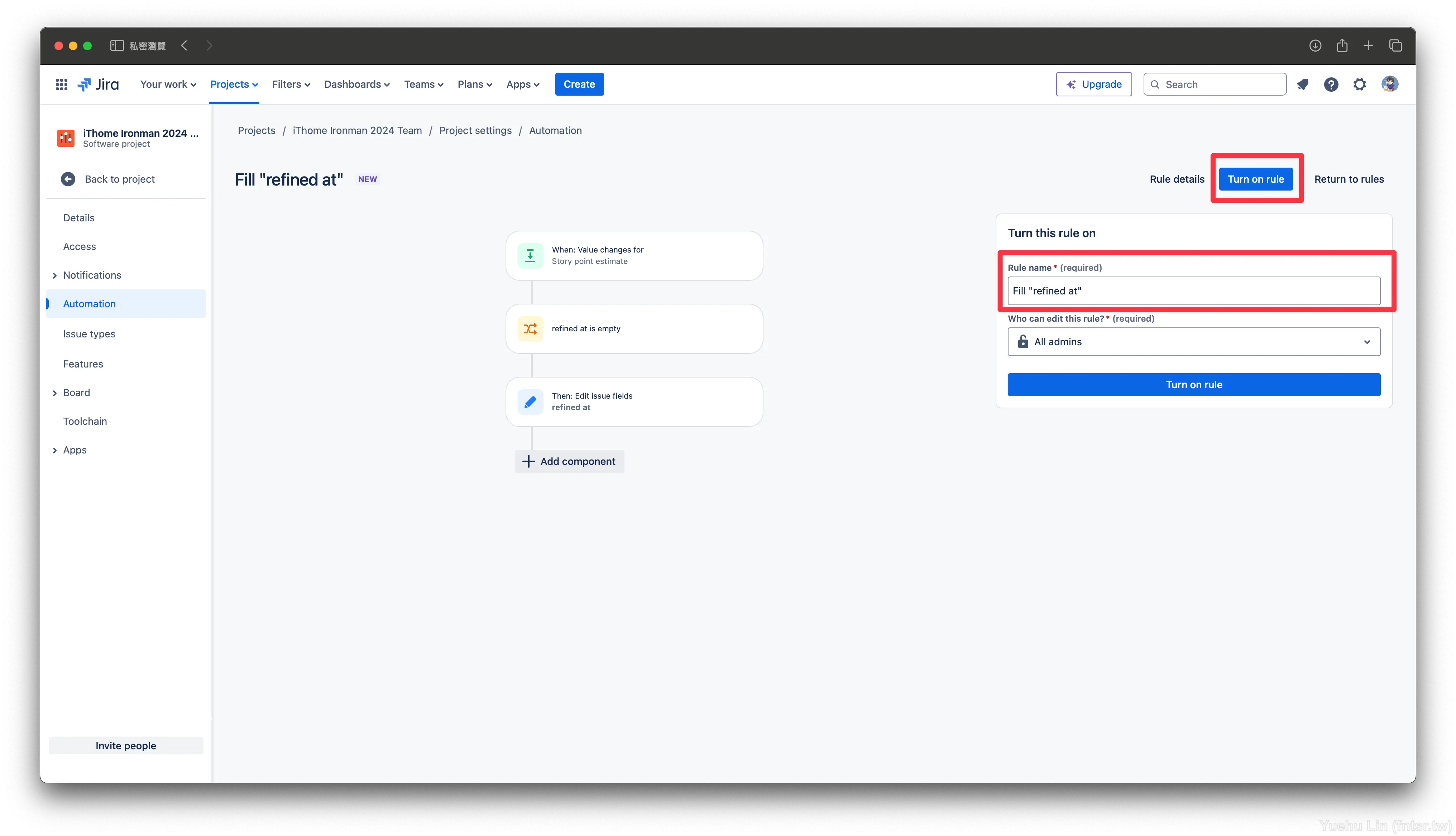Select 'Automation' in the project settings sidebar
The height and width of the screenshot is (836, 1456).
(x=88, y=303)
